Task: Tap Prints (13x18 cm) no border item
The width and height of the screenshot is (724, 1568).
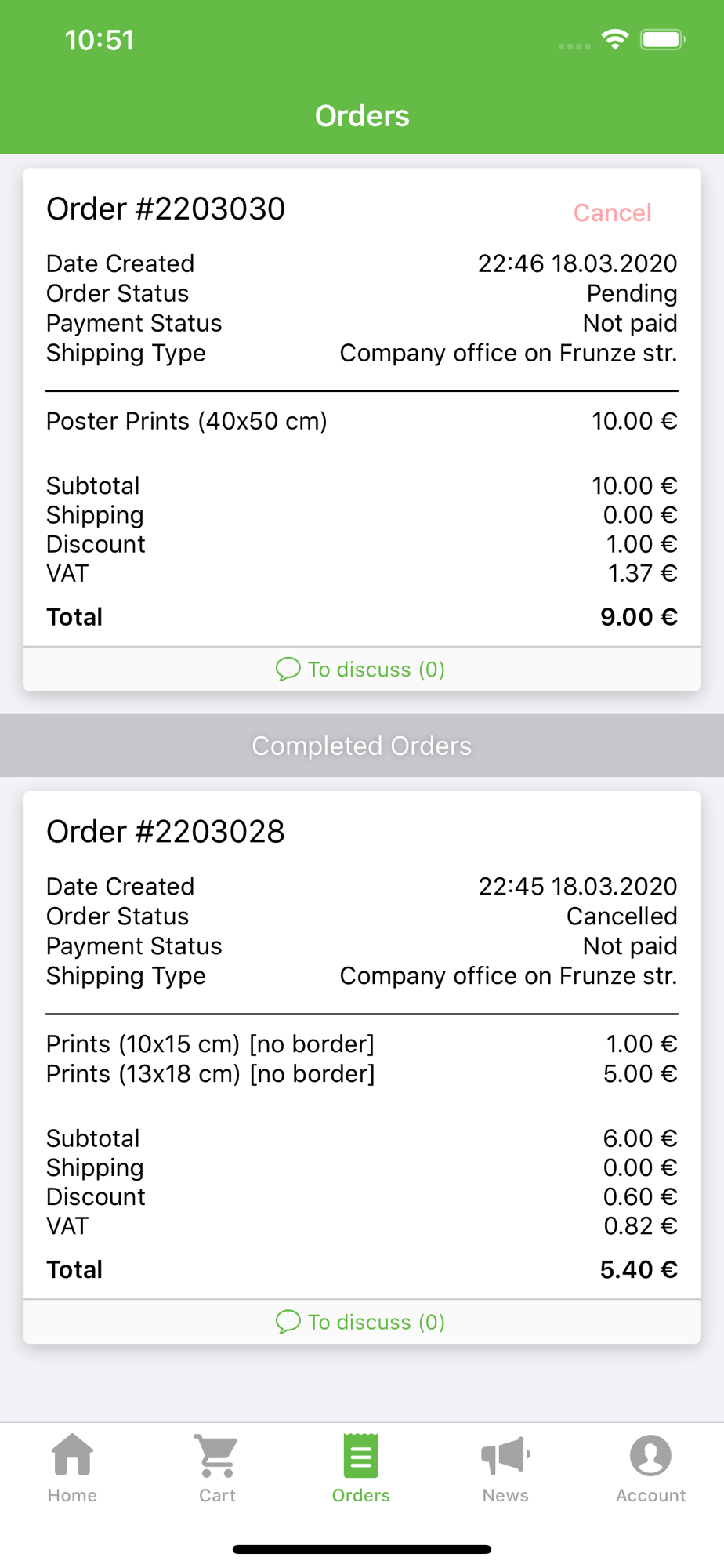Action: tap(210, 1073)
